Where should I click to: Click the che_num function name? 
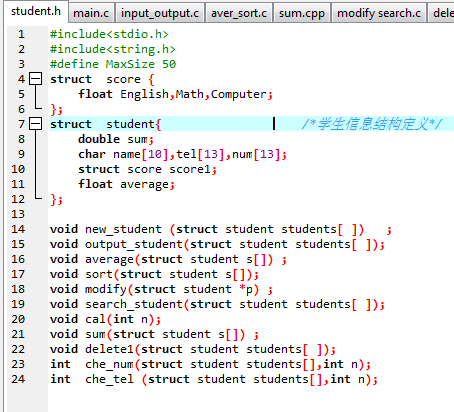109,364
